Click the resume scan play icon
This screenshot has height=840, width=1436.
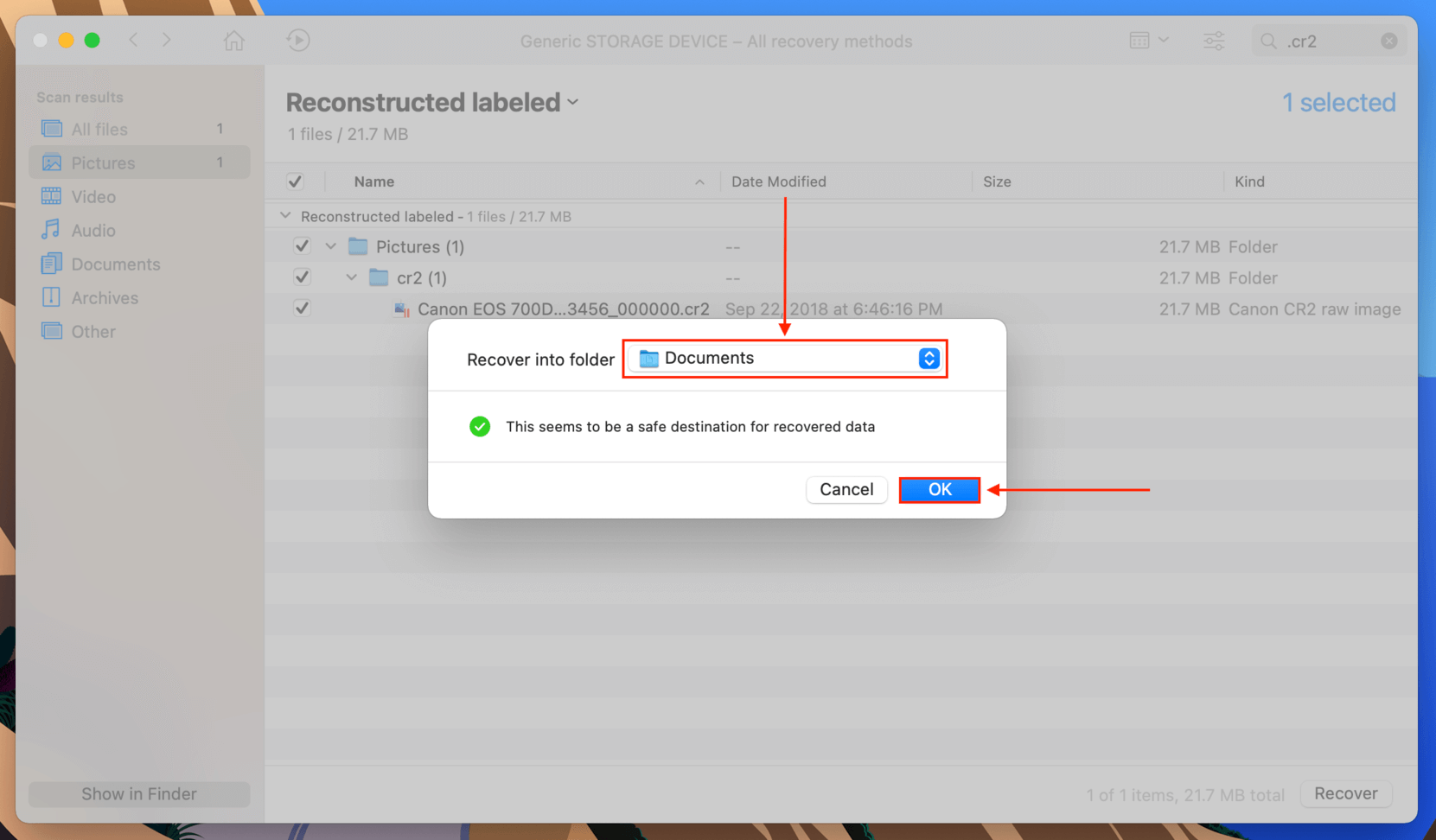pyautogui.click(x=298, y=40)
